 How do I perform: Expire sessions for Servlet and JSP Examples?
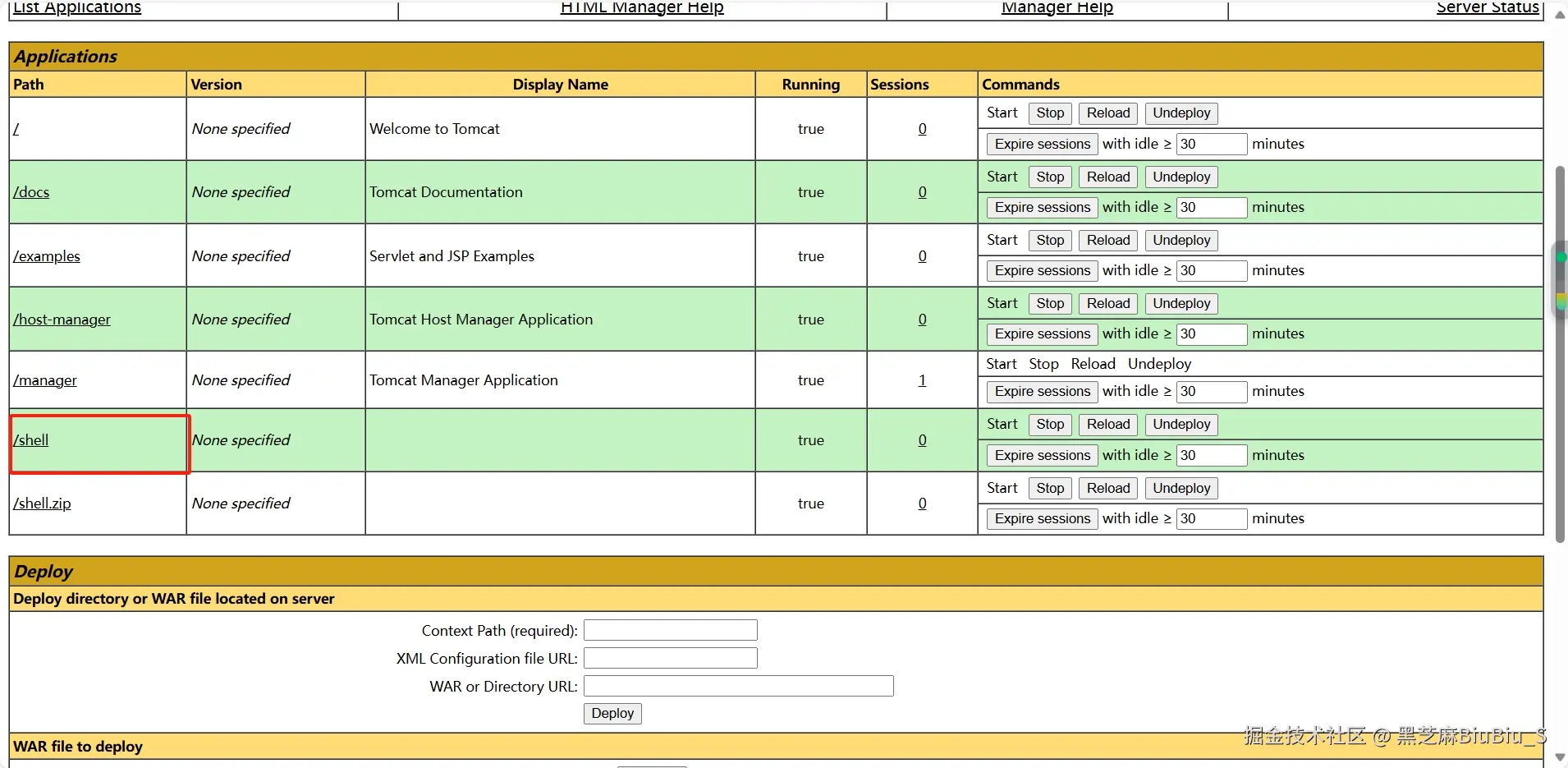coord(1043,271)
